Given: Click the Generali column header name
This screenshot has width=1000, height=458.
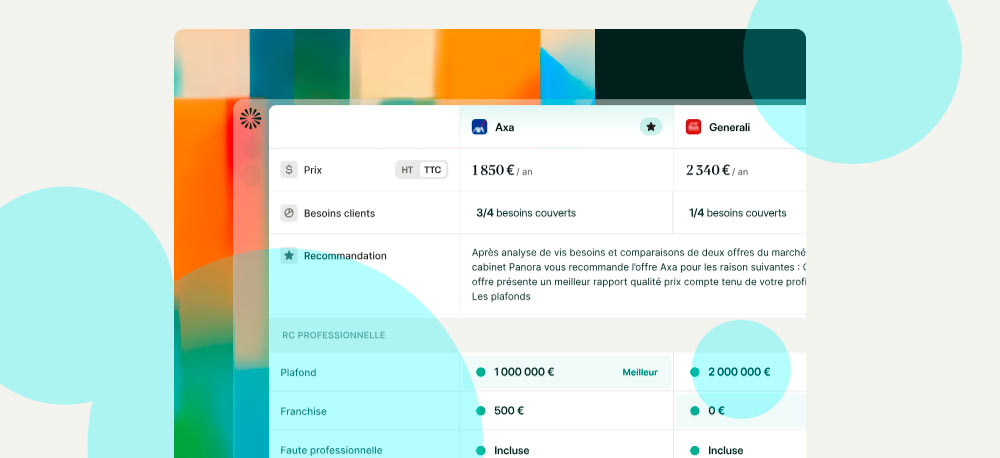Looking at the screenshot, I should 729,128.
